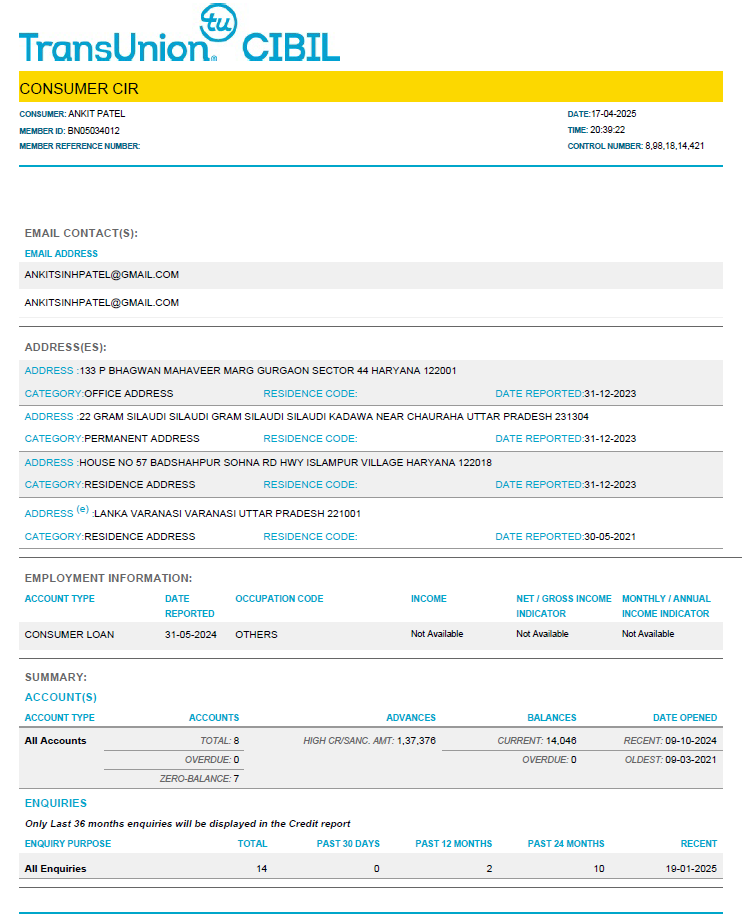Select the All Enquiries row label
Viewport: 742px width, 916px height.
(56, 869)
